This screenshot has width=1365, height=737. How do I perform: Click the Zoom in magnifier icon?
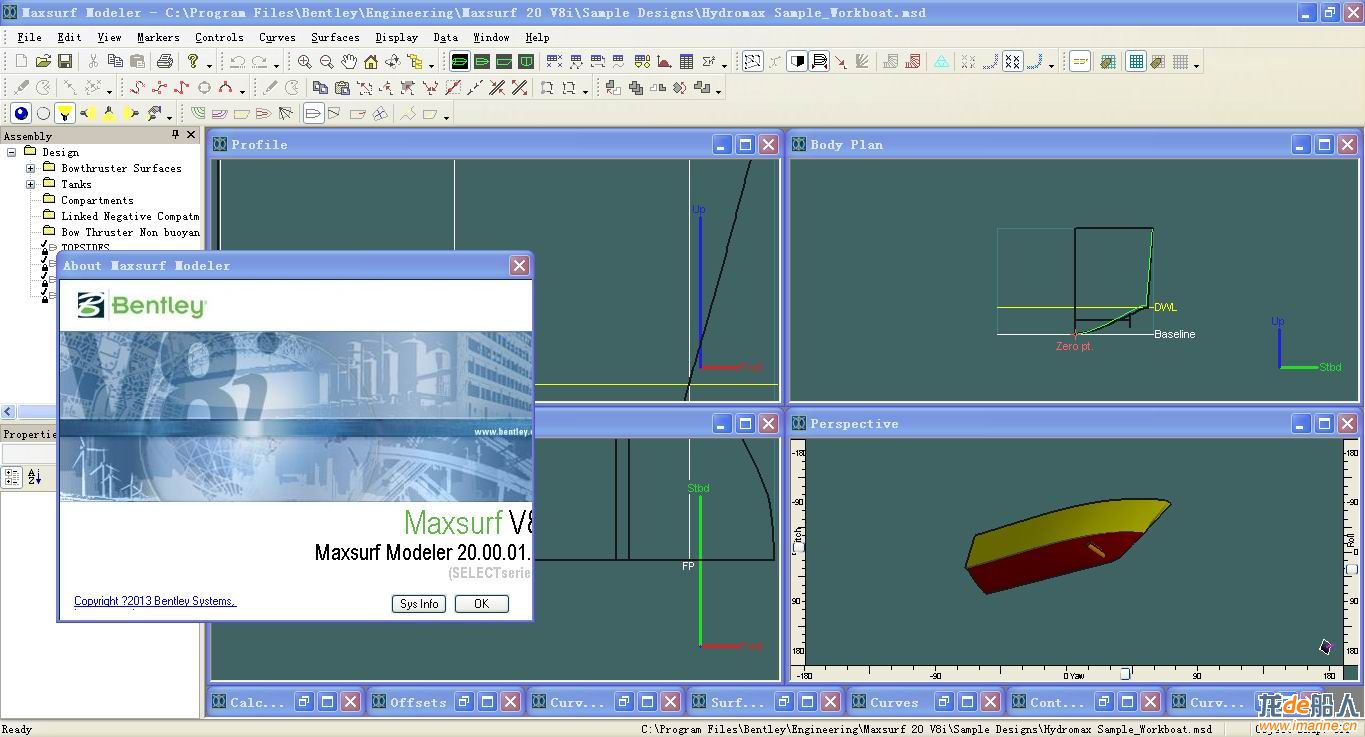click(305, 62)
